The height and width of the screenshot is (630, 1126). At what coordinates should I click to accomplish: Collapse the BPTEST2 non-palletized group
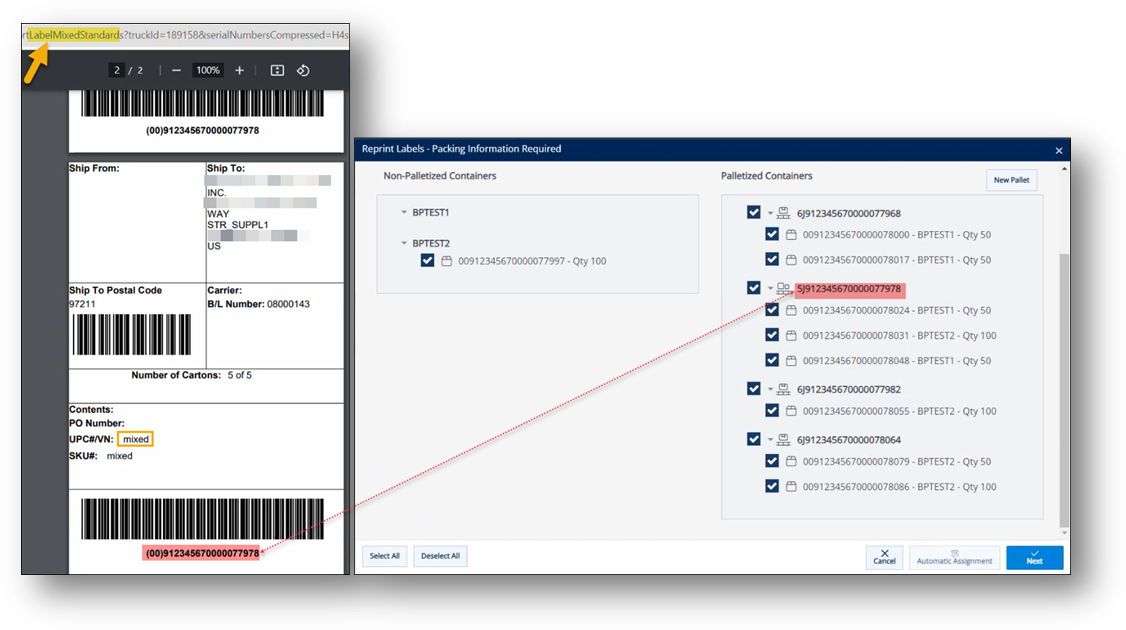404,243
